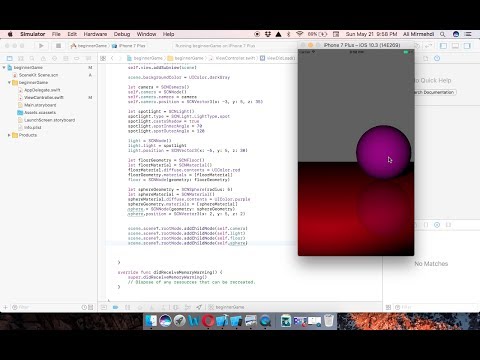Open Opera browser from the Dock

[208, 321]
